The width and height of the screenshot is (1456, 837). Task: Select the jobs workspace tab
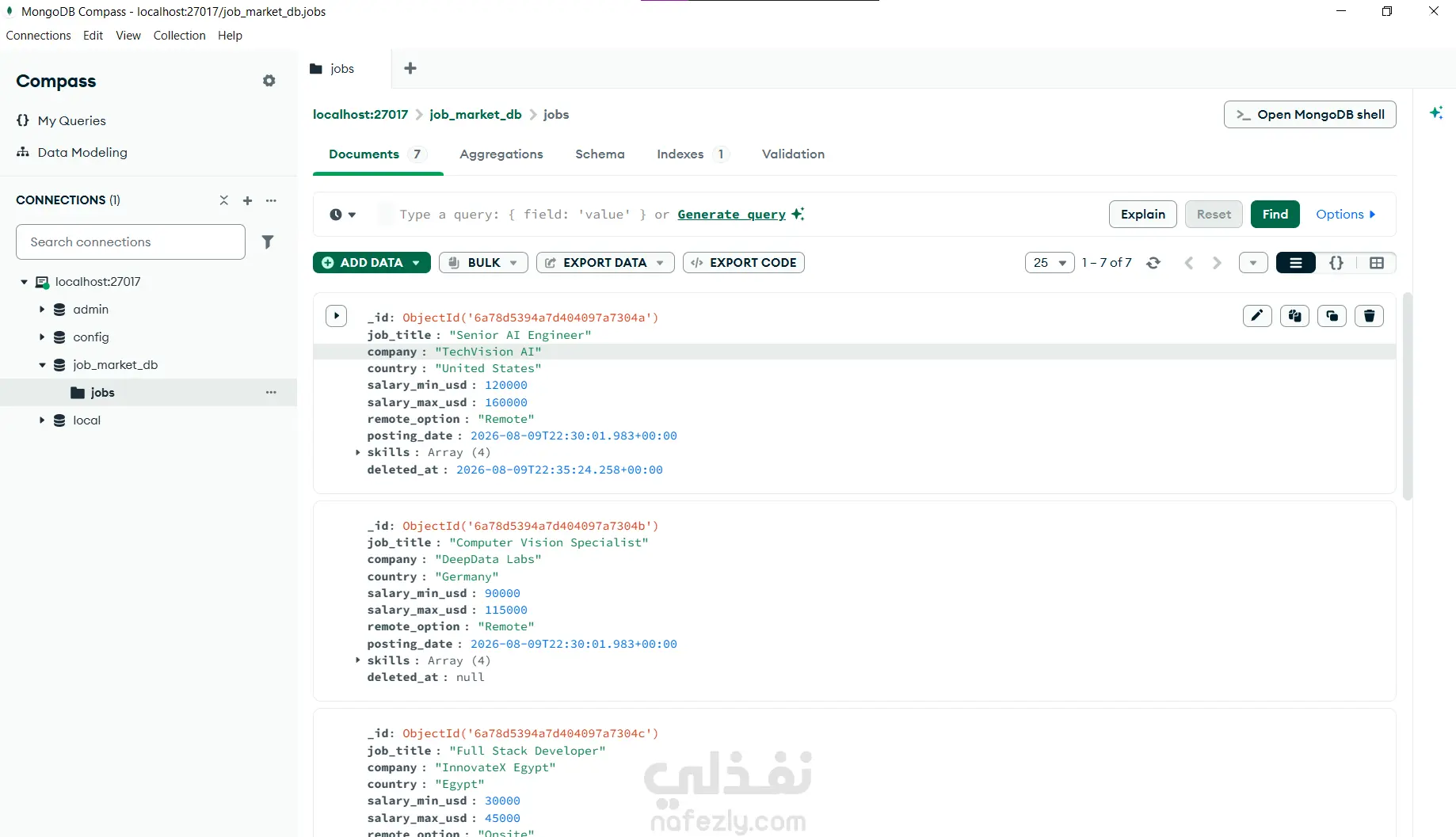click(343, 68)
